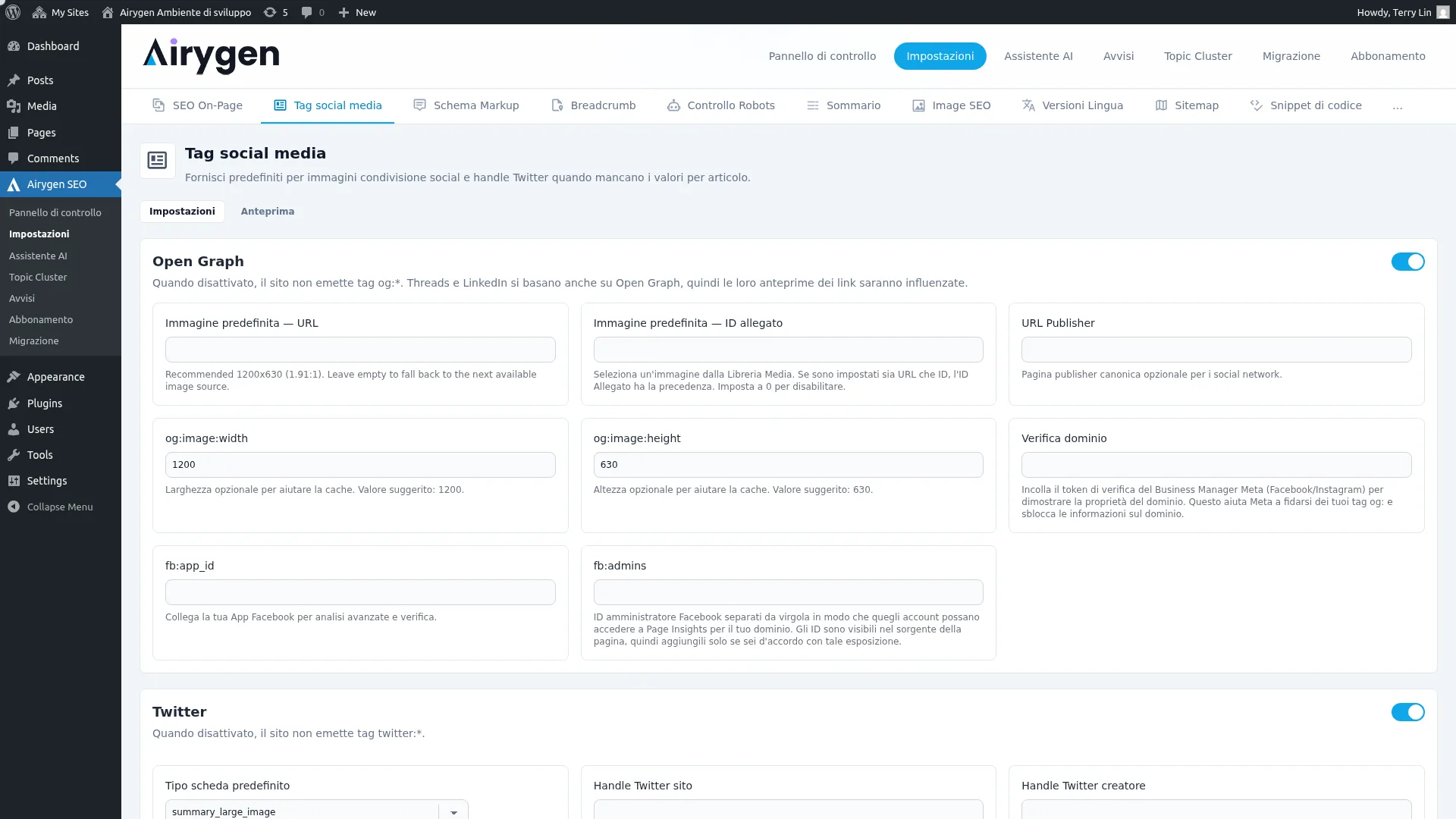The width and height of the screenshot is (1456, 819).
Task: Open sidebar Topic Cluster submenu link
Action: 38,278
